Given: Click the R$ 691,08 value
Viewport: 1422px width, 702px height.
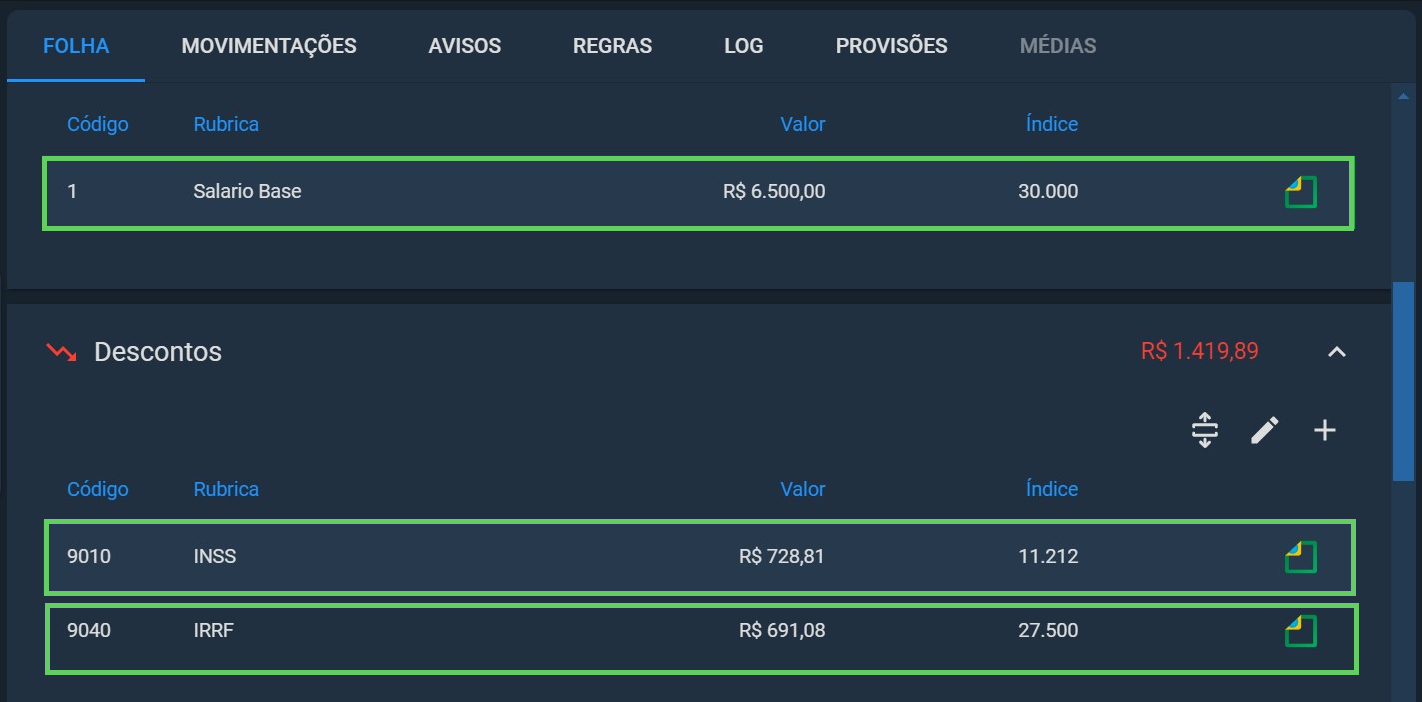Looking at the screenshot, I should tap(782, 631).
